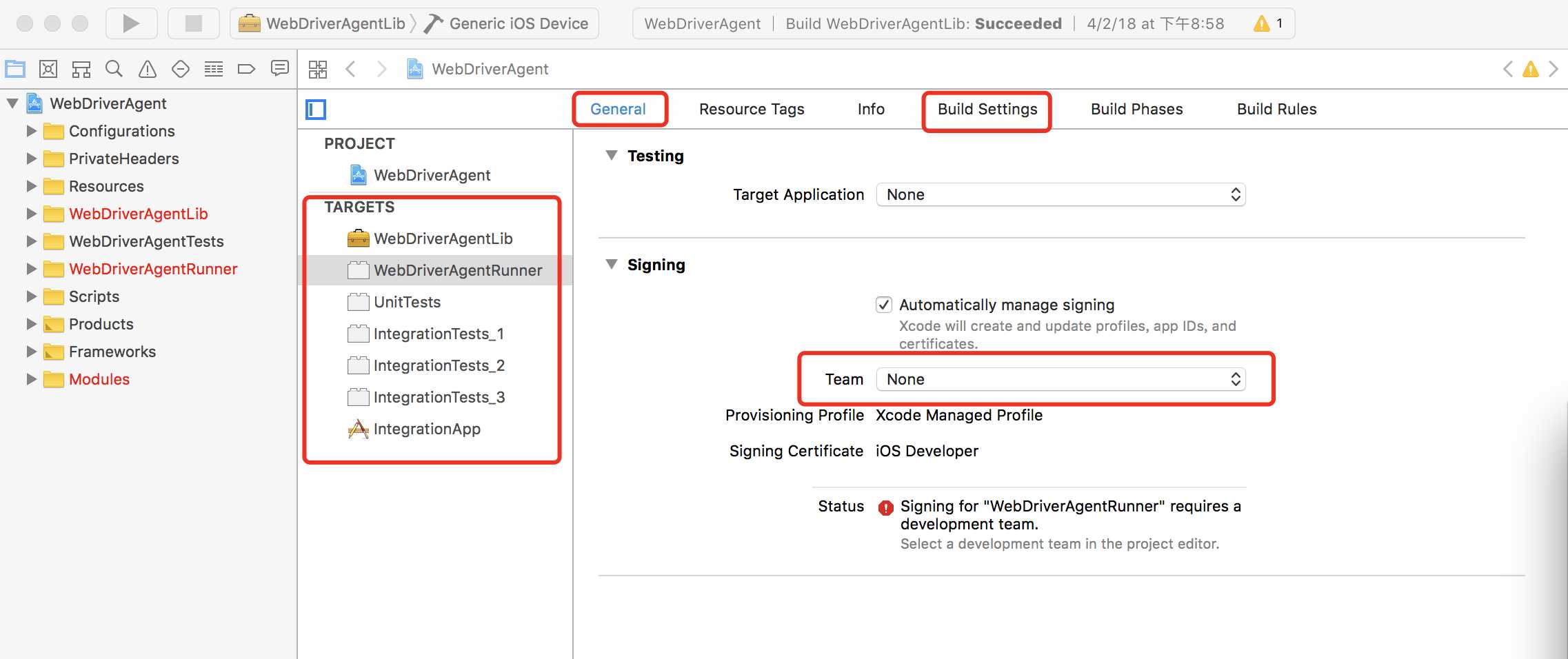Switch to the Info tab
Image resolution: width=1568 pixels, height=659 pixels.
[871, 109]
